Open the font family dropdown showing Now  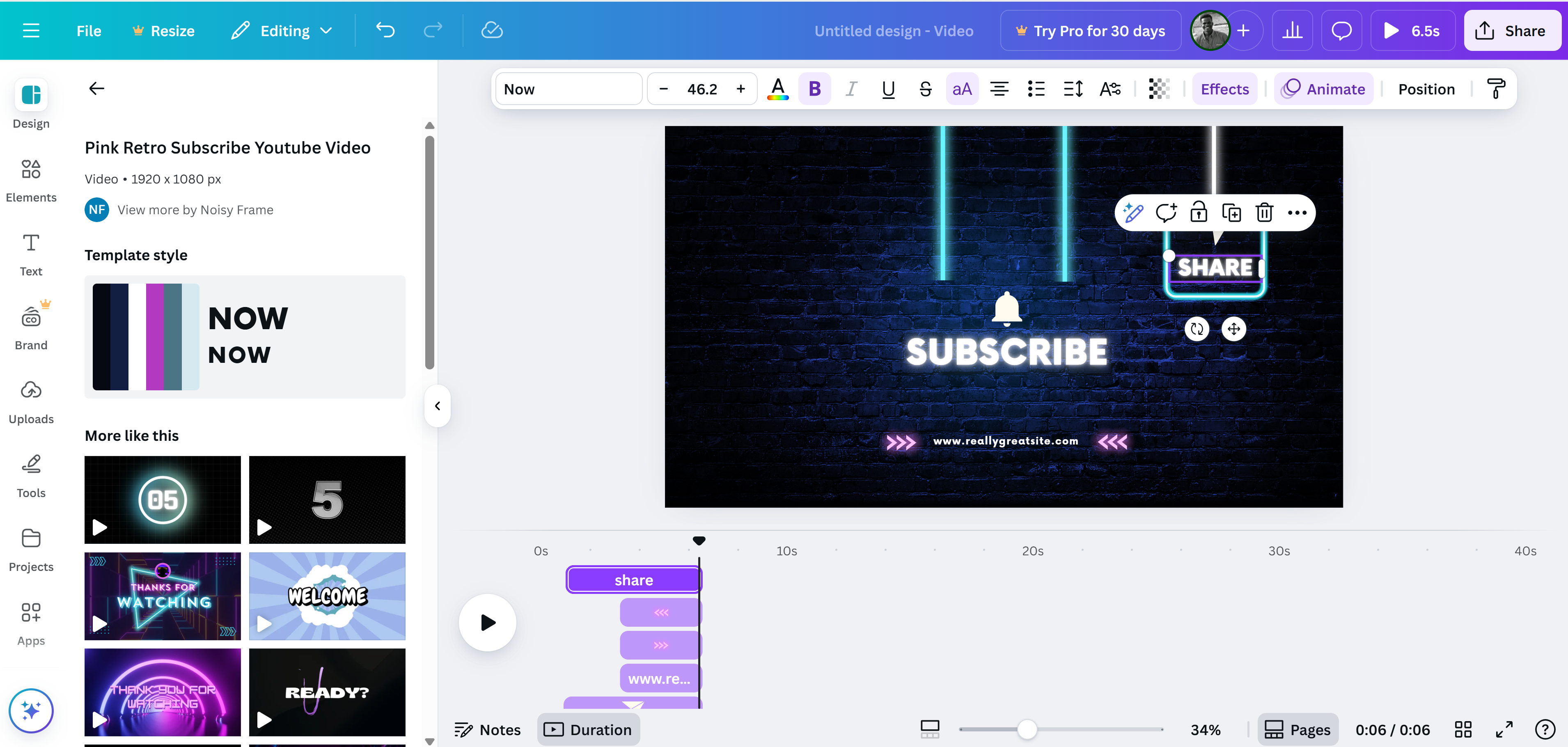569,88
